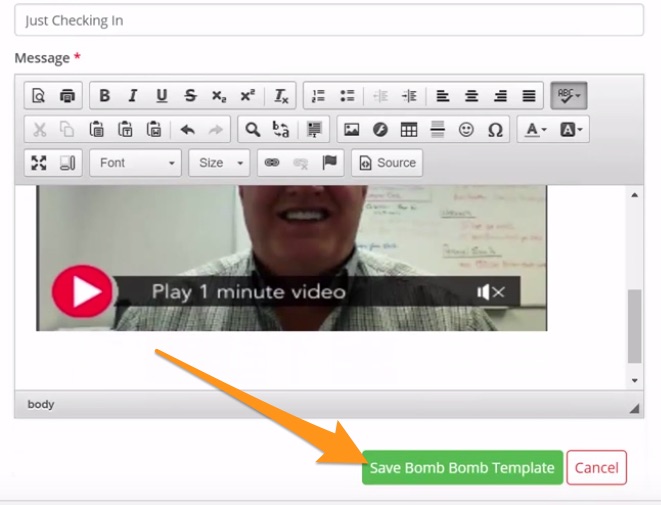Screen dimensions: 661x505
Task: Click the Unlink icon
Action: point(301,163)
